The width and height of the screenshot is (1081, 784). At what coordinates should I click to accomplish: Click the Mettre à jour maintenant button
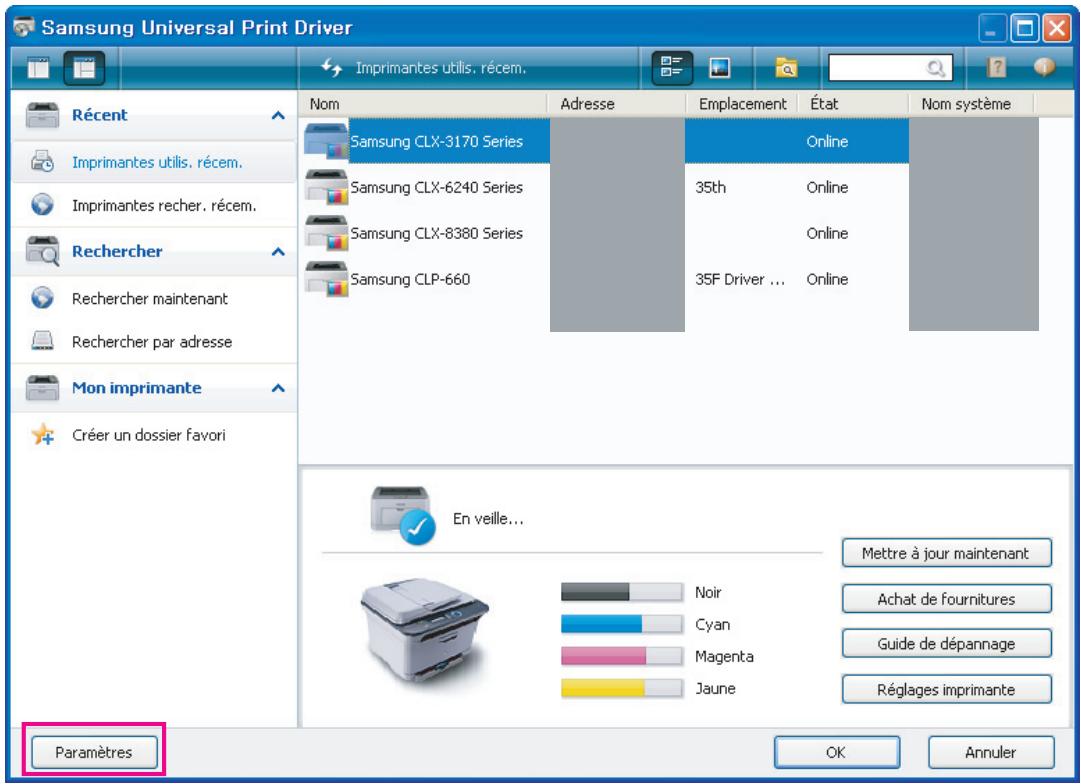pos(947,553)
